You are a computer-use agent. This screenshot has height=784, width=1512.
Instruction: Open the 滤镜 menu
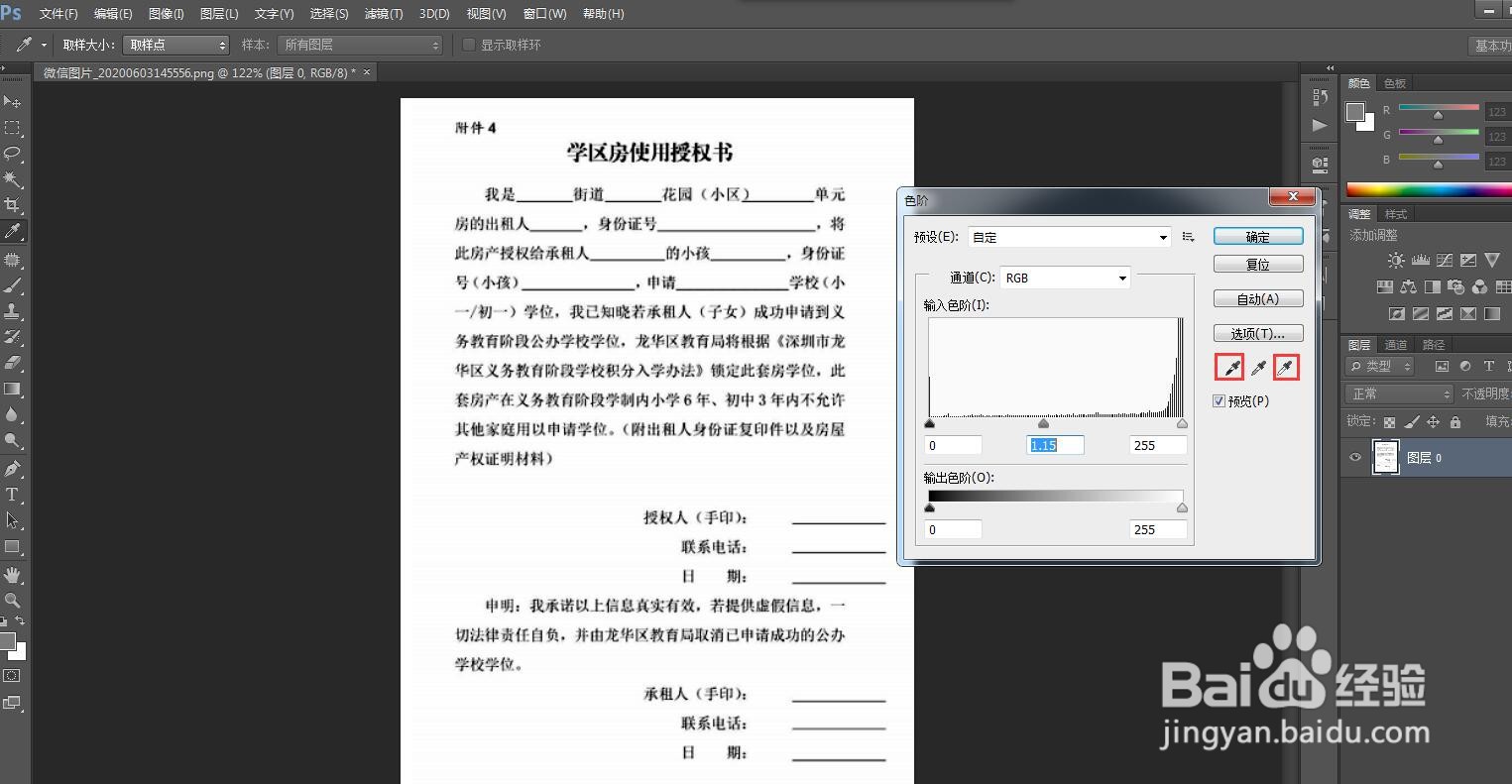click(384, 13)
